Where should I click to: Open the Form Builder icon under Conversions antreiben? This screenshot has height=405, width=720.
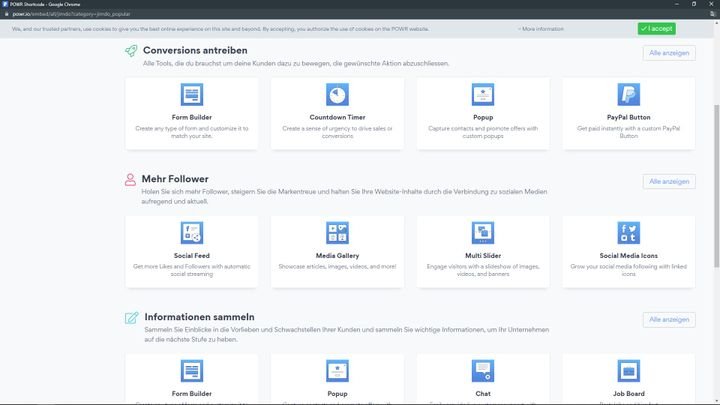(191, 95)
